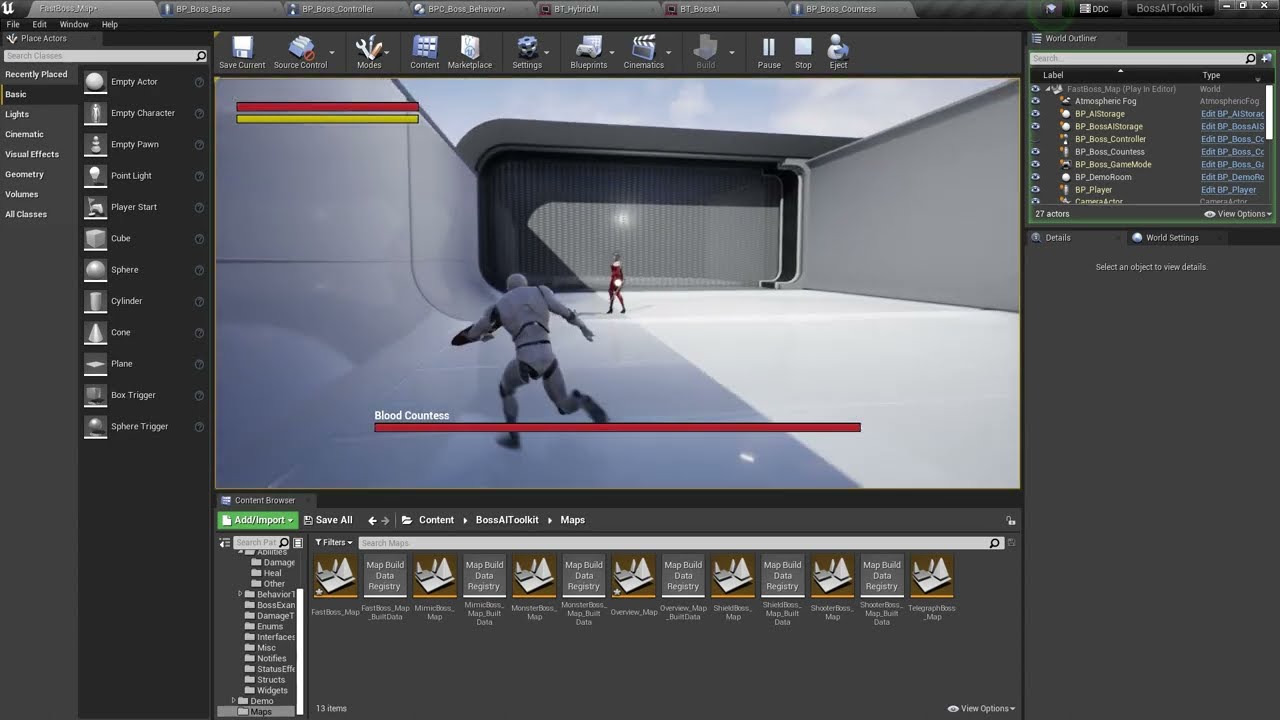Click the Content toolbar icon

point(425,52)
